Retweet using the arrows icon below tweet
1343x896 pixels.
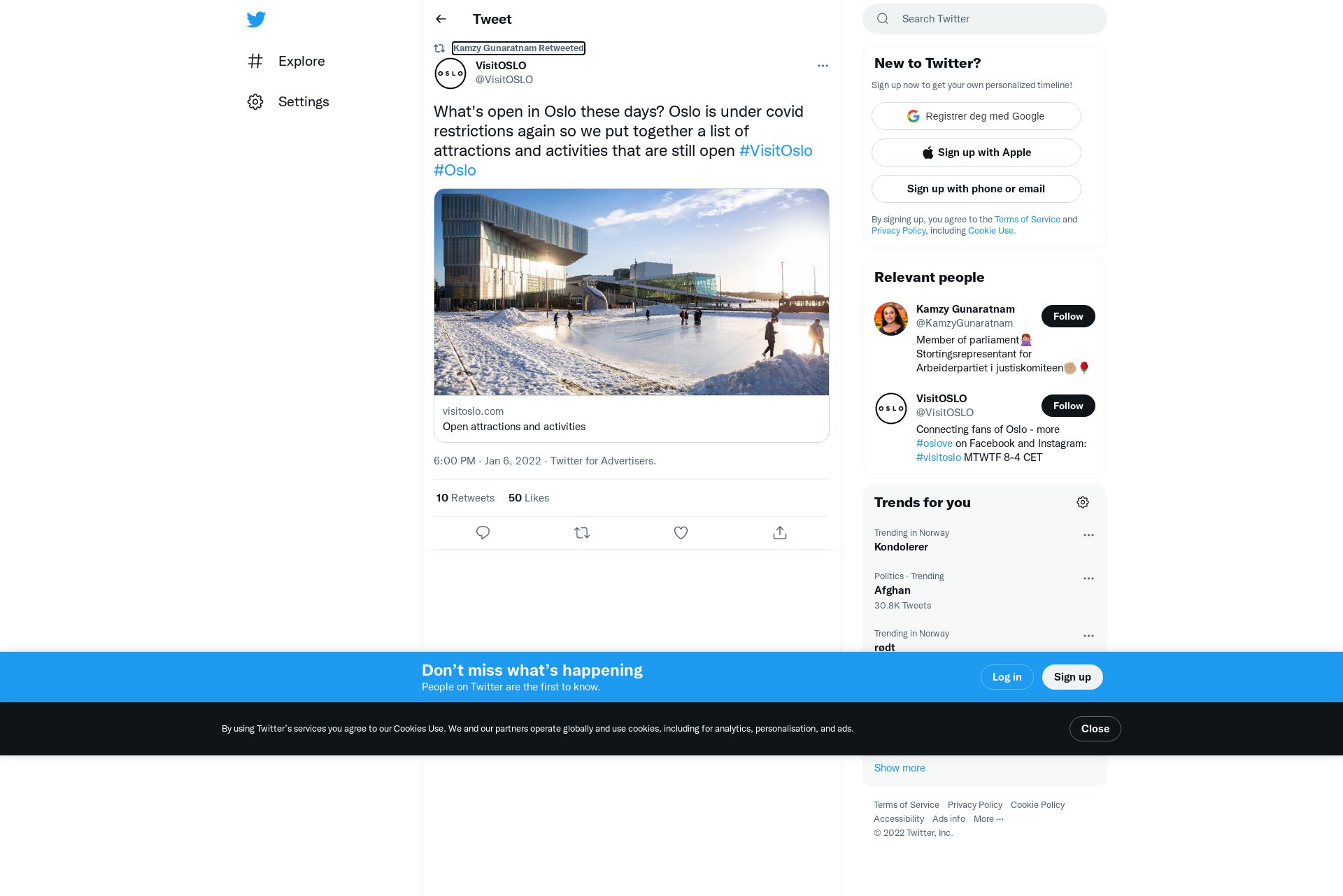[x=582, y=533]
